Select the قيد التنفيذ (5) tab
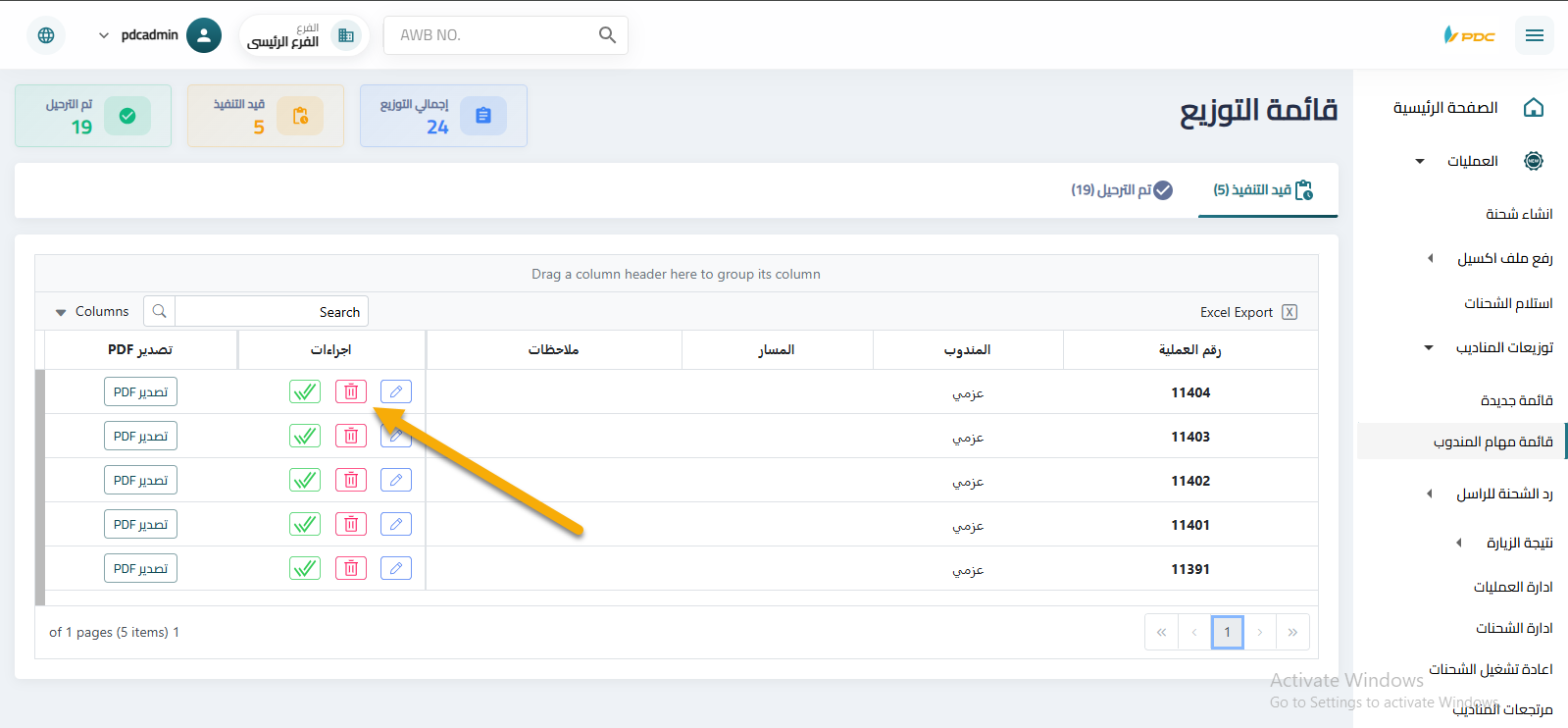This screenshot has width=1568, height=728. [1263, 189]
